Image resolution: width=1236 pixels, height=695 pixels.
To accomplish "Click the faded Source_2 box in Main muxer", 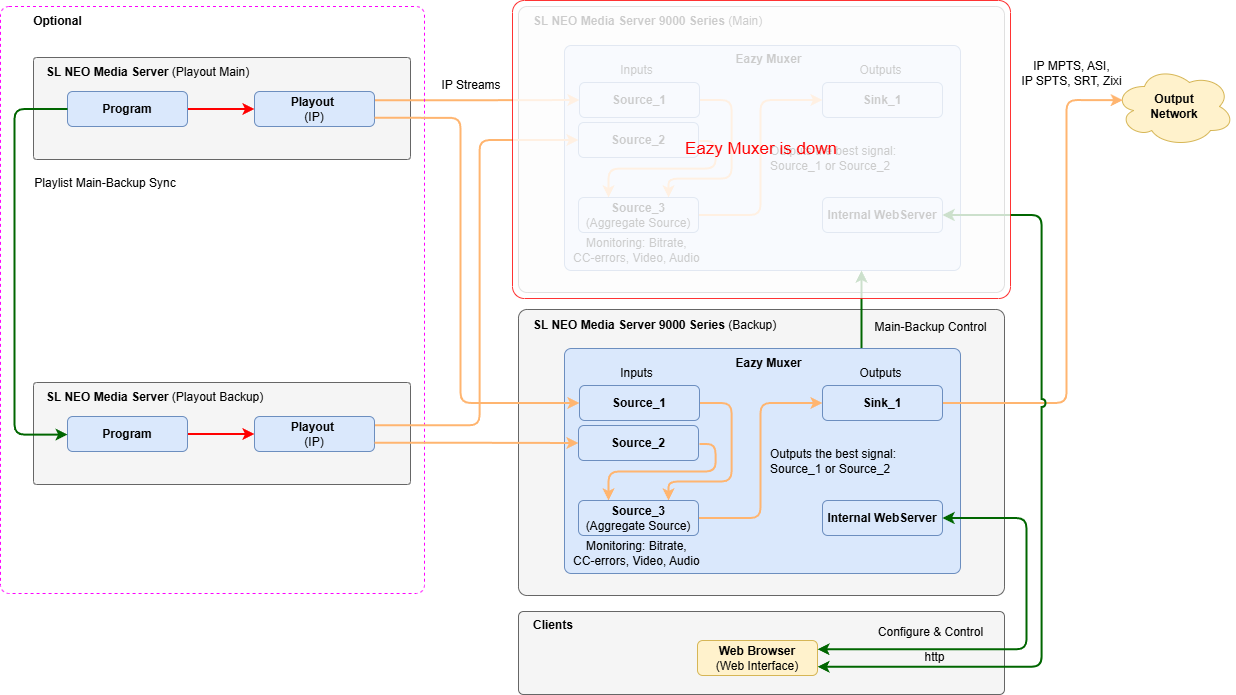I will click(x=638, y=140).
